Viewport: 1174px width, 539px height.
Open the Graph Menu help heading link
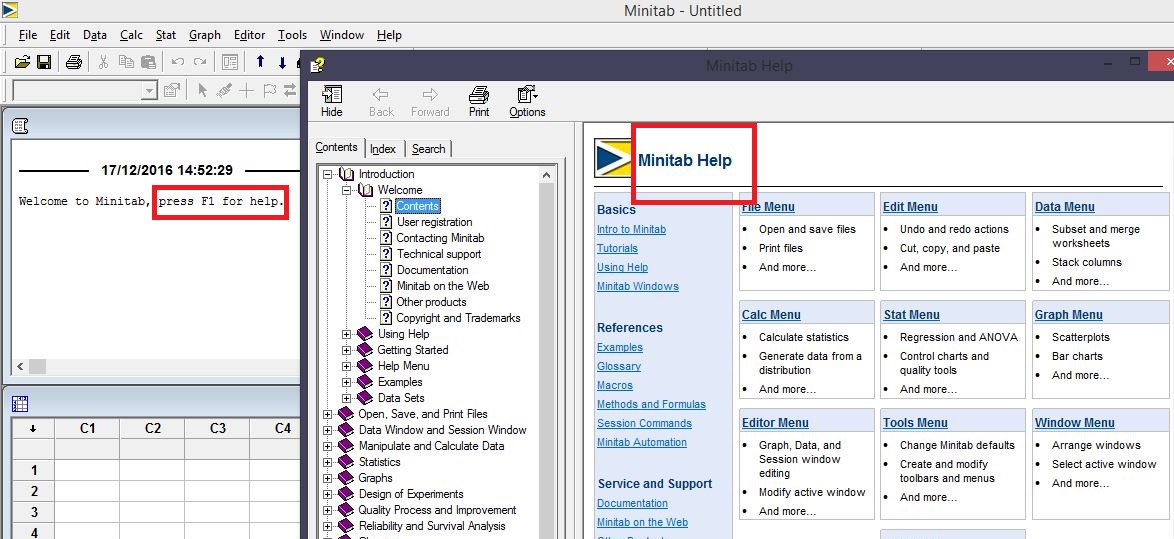(1068, 314)
